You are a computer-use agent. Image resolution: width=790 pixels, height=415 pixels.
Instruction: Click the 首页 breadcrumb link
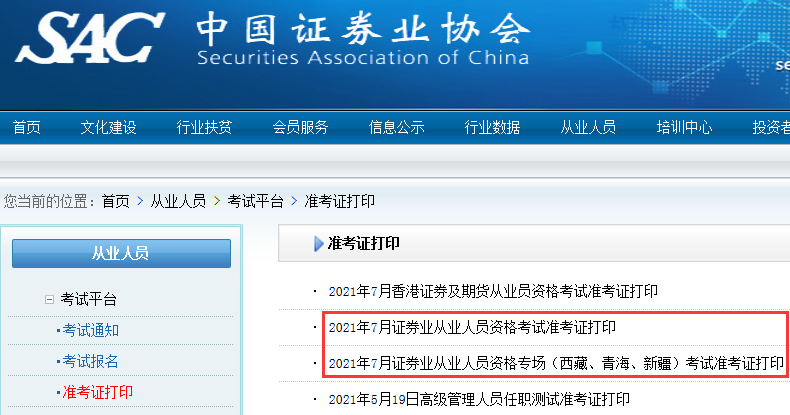[x=116, y=201]
